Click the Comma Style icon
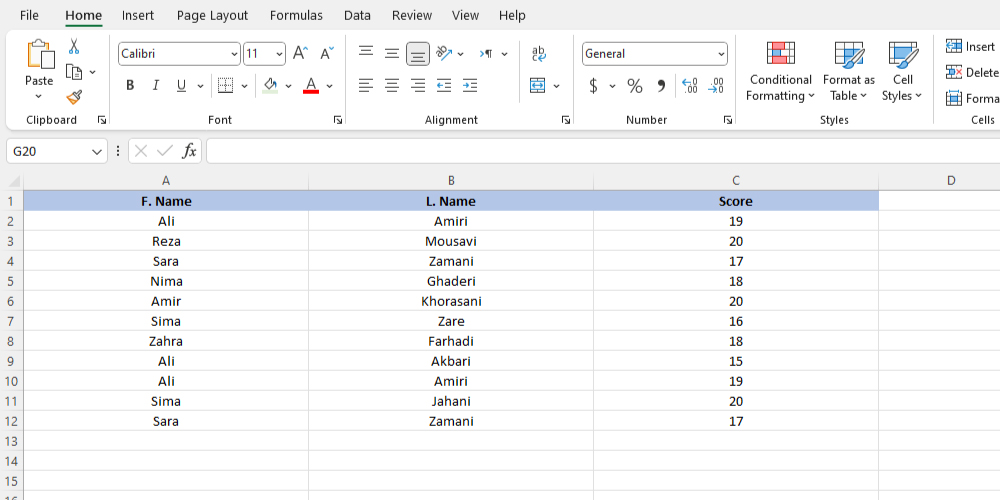 [661, 86]
